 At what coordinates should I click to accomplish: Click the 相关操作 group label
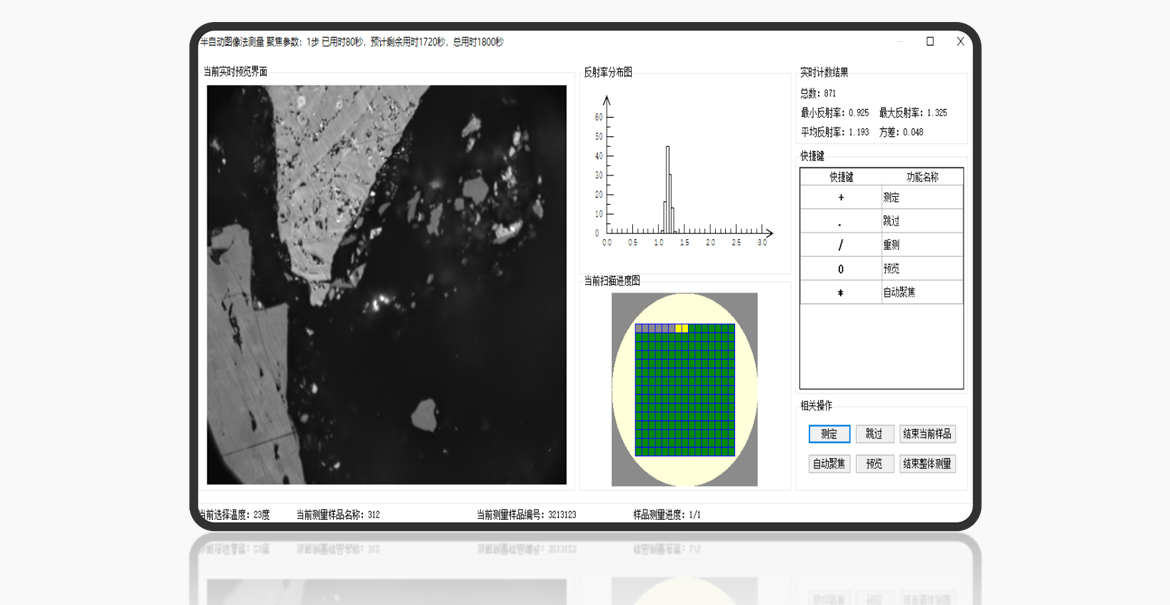pyautogui.click(x=816, y=406)
